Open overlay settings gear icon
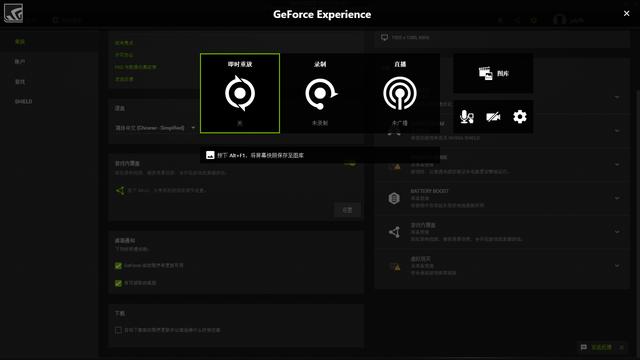 (x=520, y=117)
